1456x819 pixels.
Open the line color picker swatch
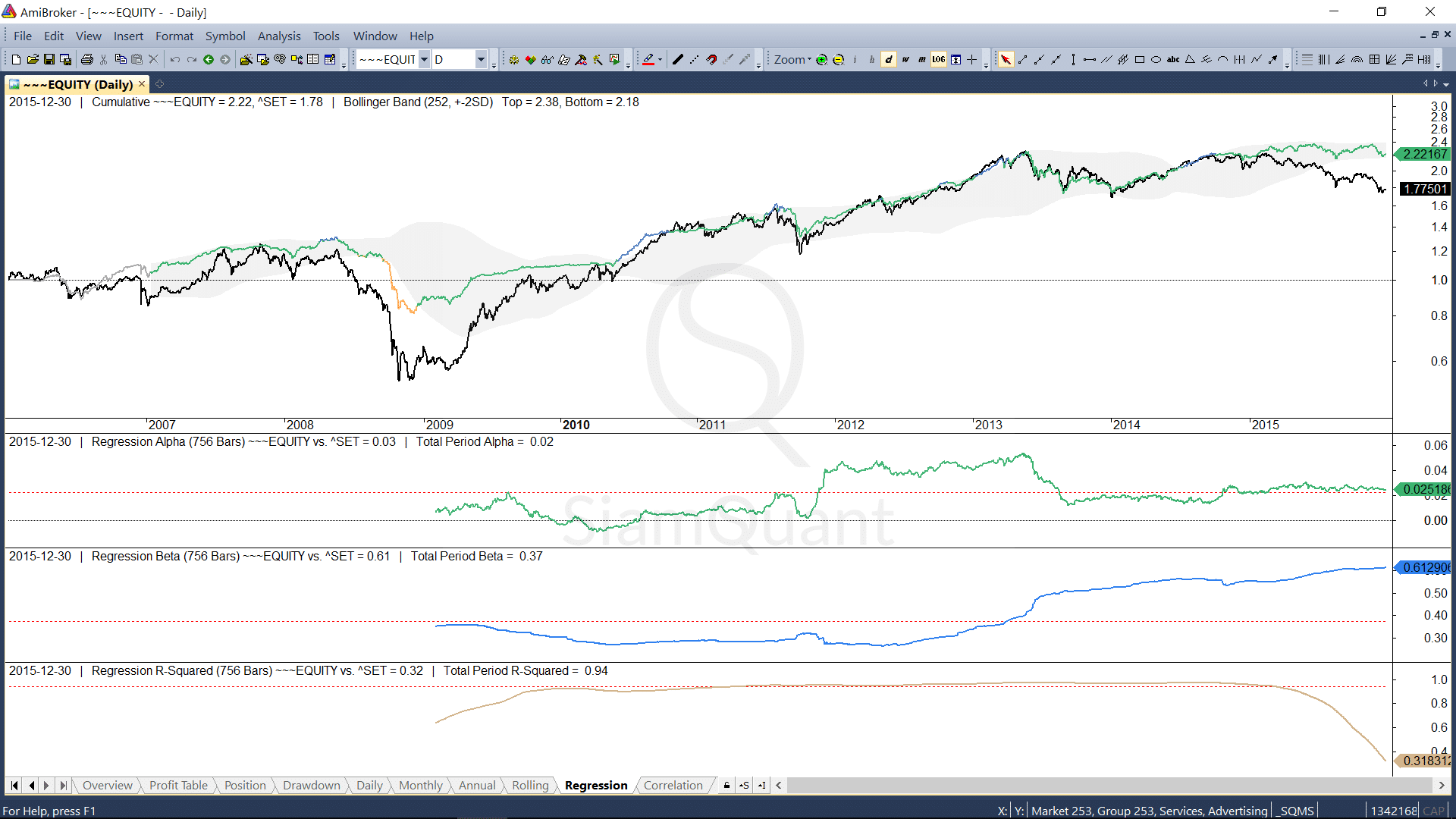648,60
